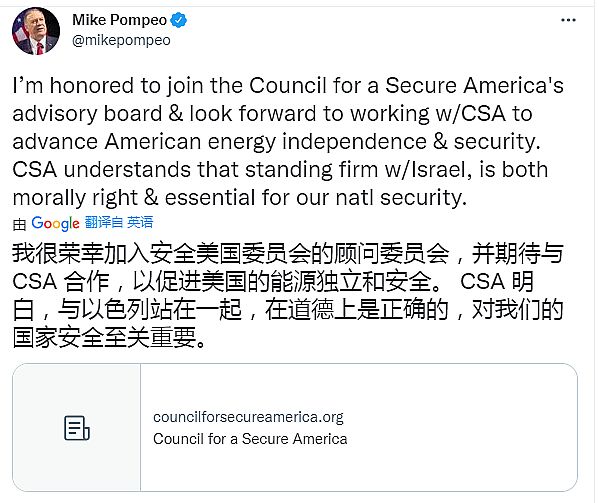Click the Chinese line starting 我很荣幸加入
The width and height of the screenshot is (599, 503).
point(288,254)
